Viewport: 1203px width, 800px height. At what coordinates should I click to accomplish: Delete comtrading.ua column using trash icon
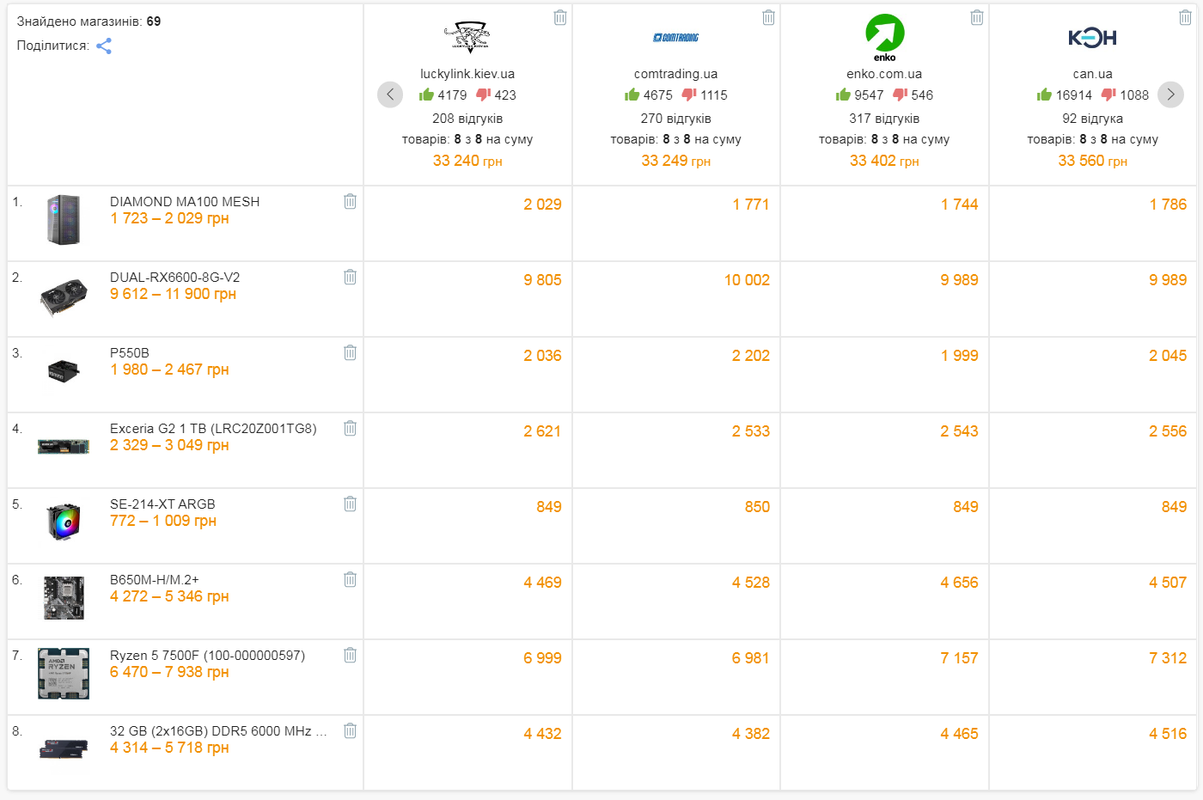[768, 17]
